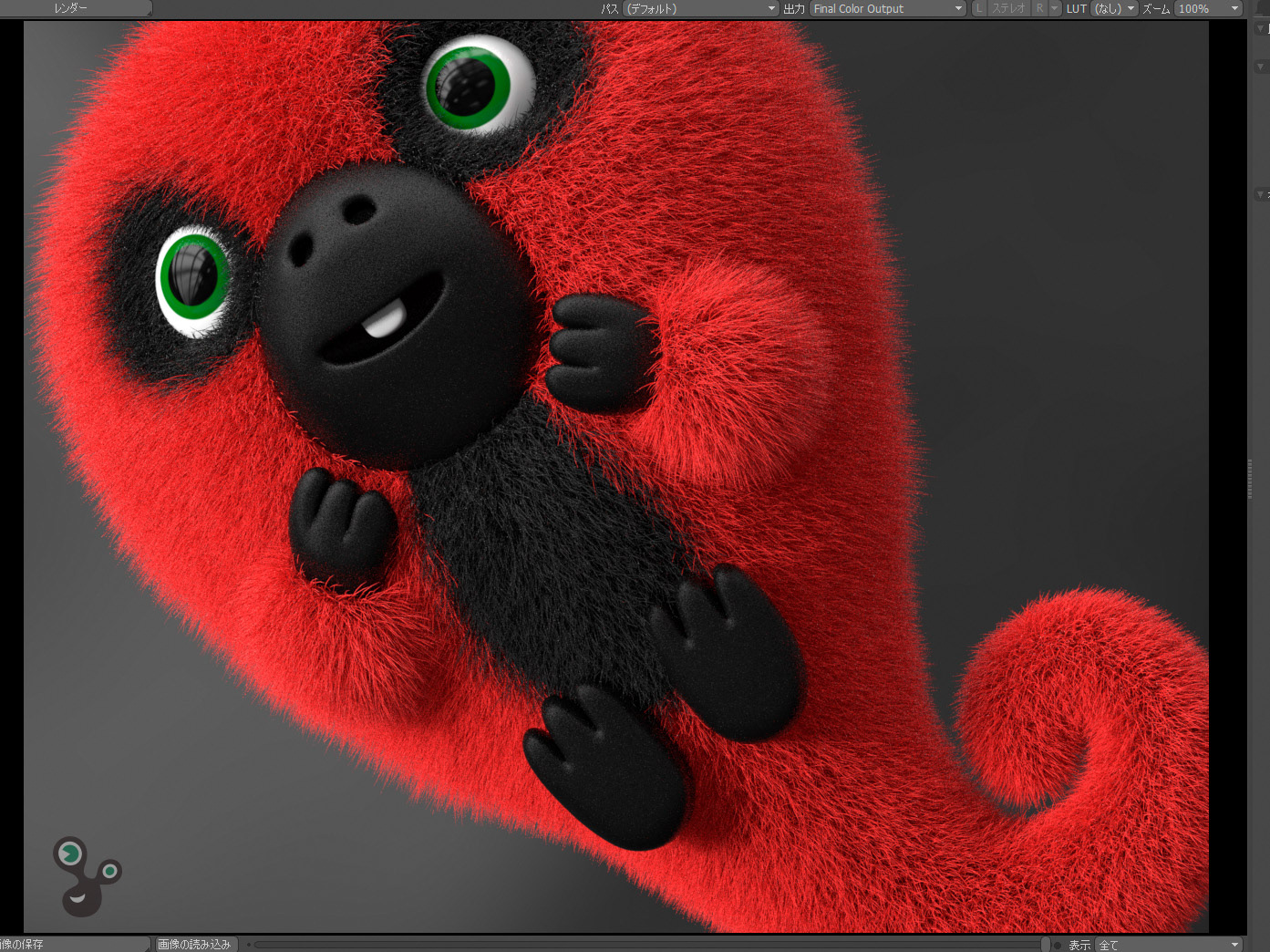Click the 画像の読み込み load image button
Screen dimensions: 1270x952
click(194, 945)
